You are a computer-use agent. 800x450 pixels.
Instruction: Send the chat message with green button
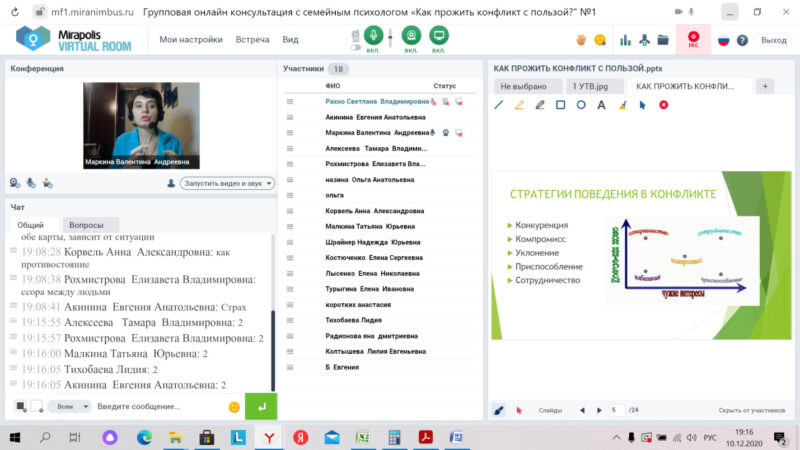[x=261, y=407]
